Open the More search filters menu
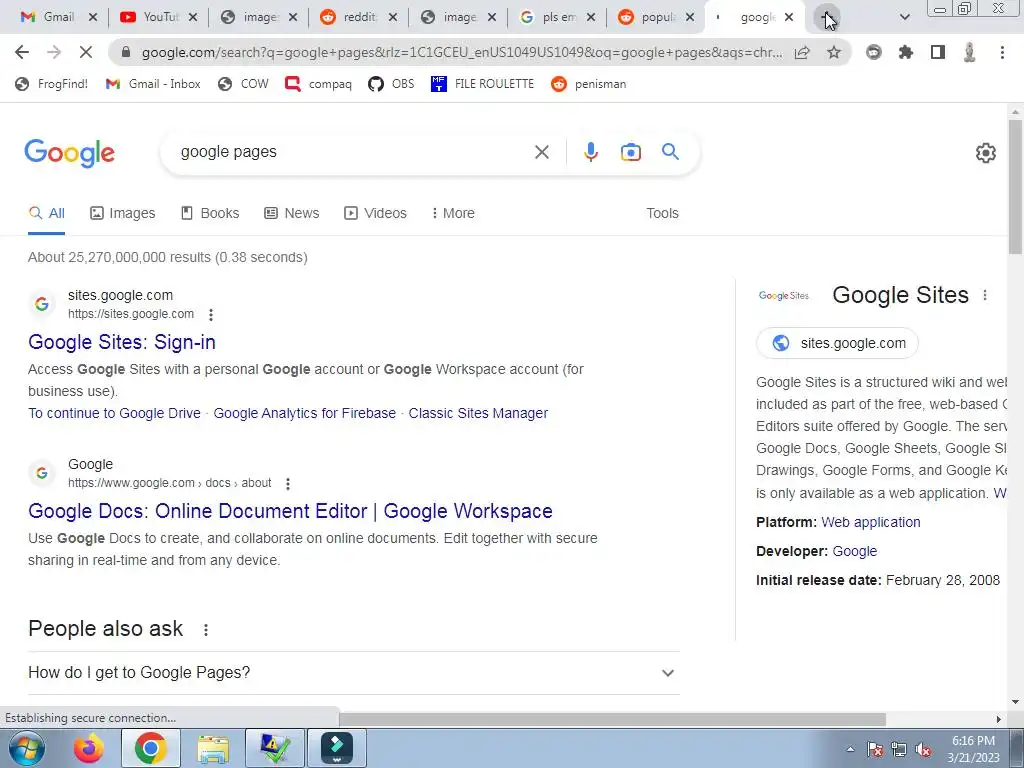Image resolution: width=1024 pixels, height=768 pixels. (453, 213)
